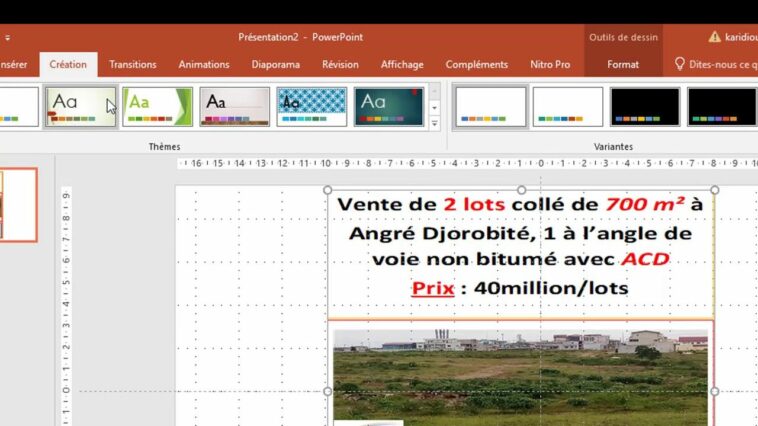Apply the grey theme with wood-colored footer
The image size is (758, 426).
pyautogui.click(x=234, y=107)
